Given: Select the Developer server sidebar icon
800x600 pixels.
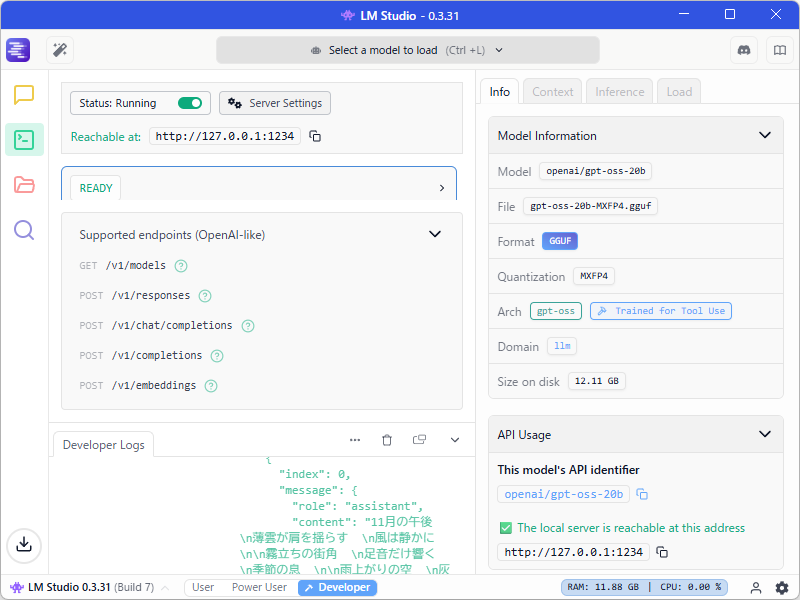Looking at the screenshot, I should [x=24, y=139].
